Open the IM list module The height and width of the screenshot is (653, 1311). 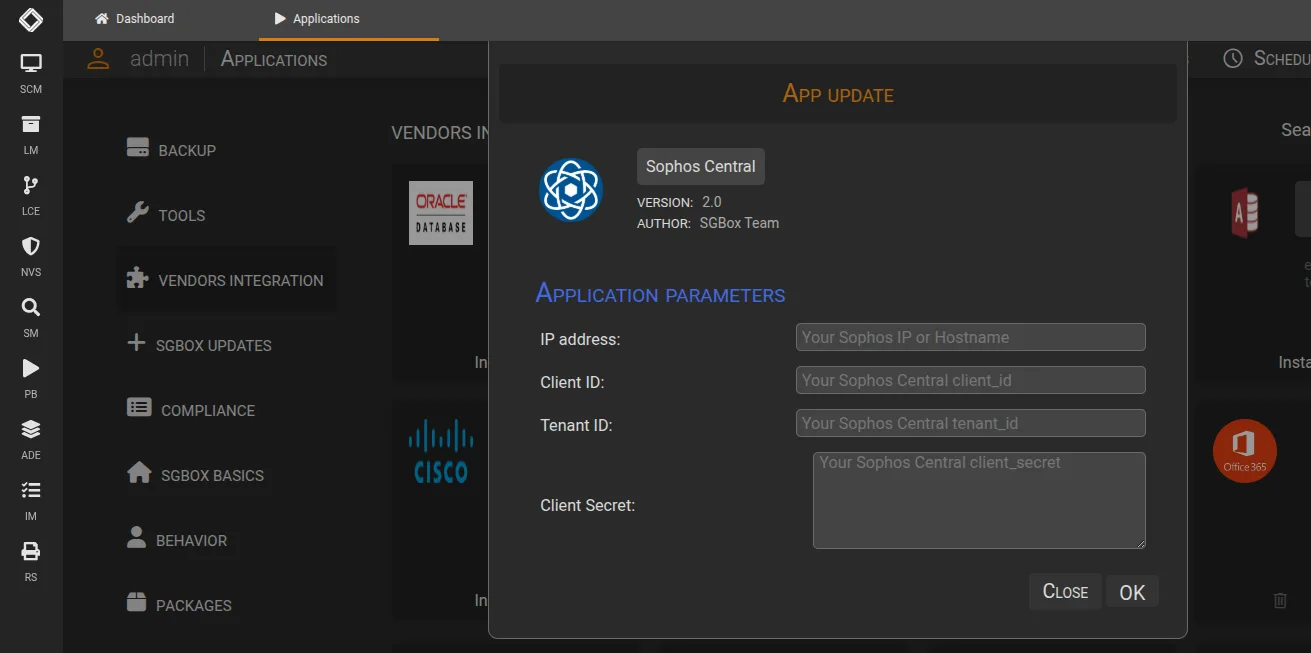pyautogui.click(x=30, y=491)
